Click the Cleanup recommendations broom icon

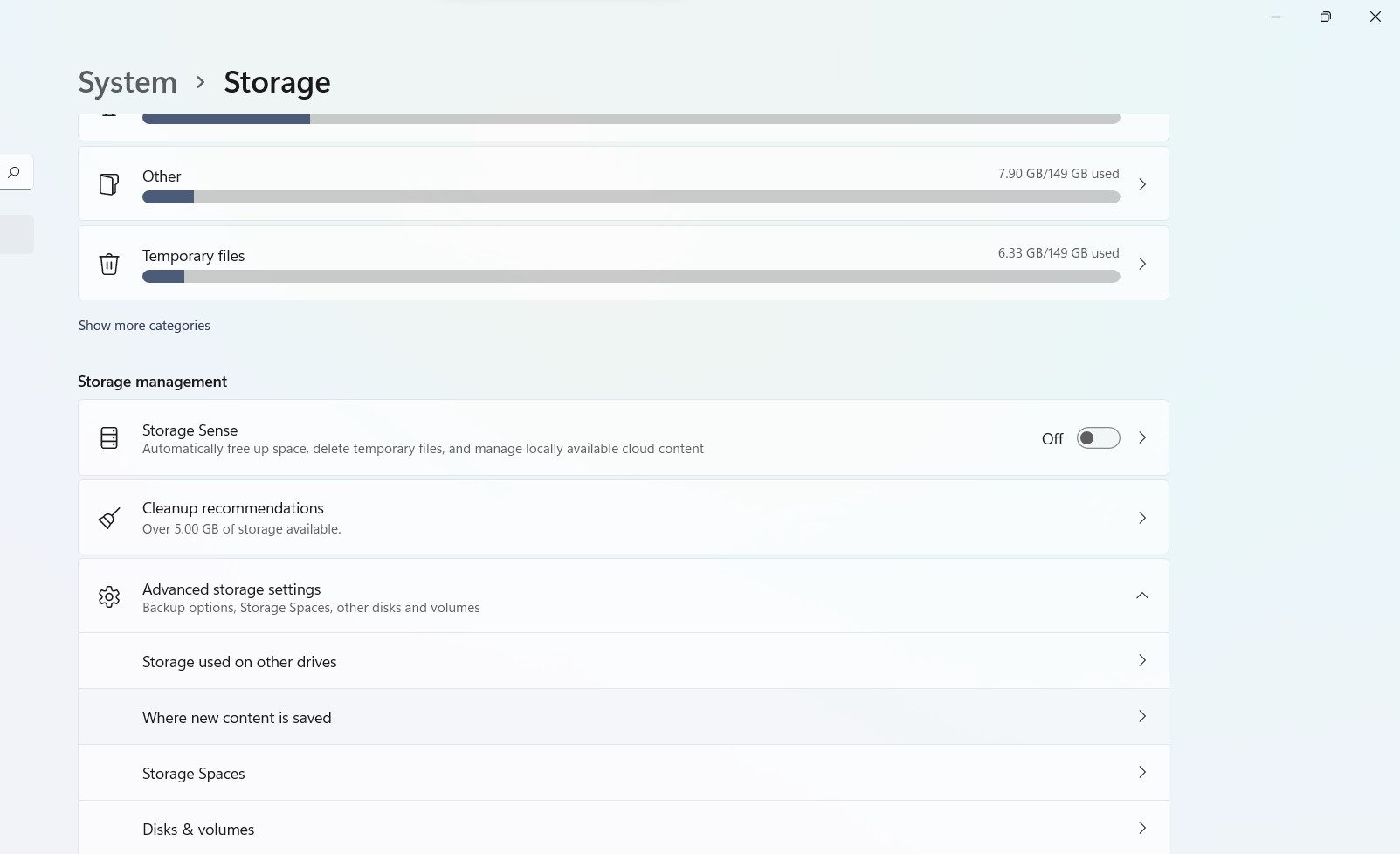pyautogui.click(x=109, y=518)
